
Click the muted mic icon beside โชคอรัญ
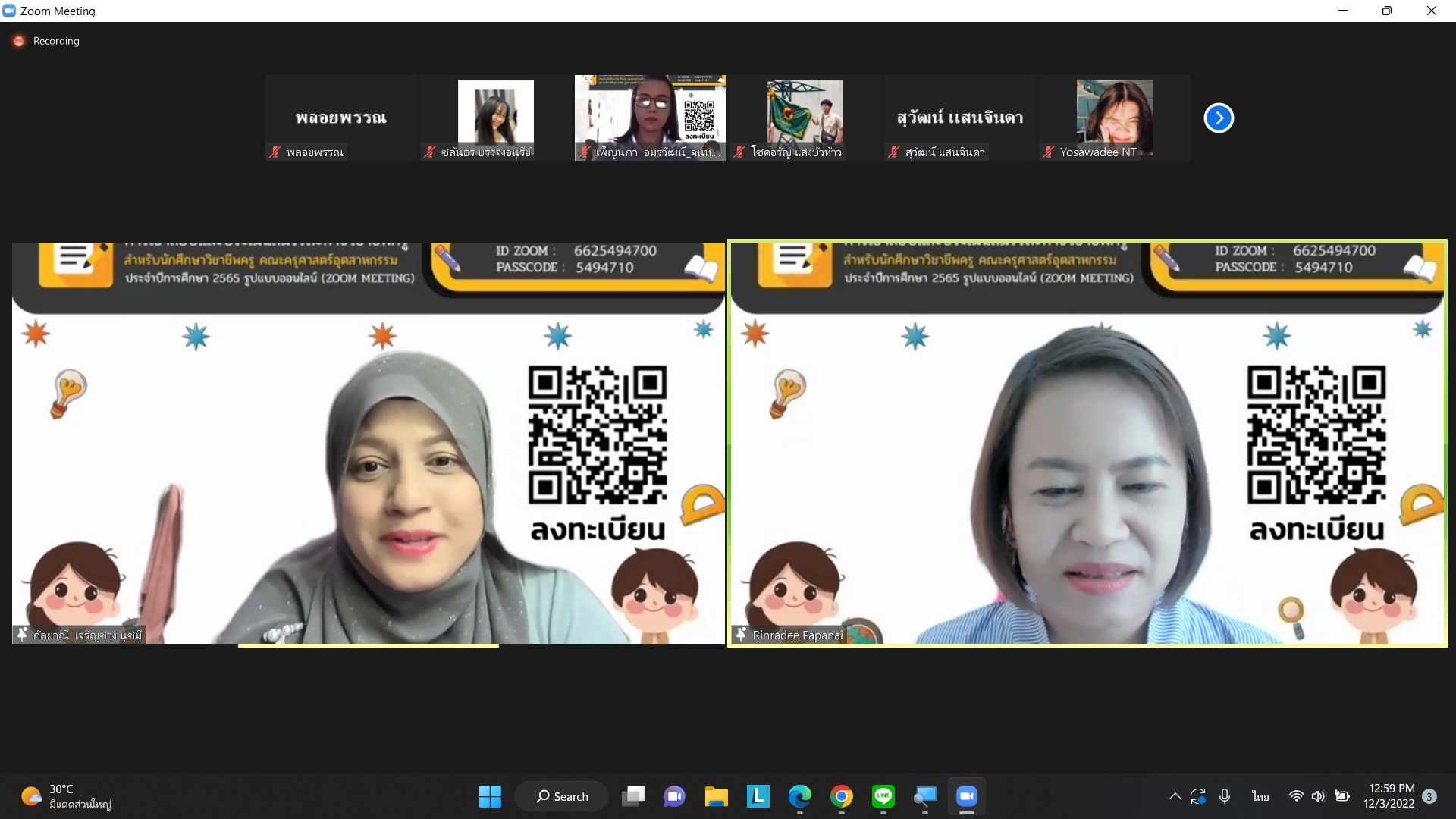(x=739, y=152)
